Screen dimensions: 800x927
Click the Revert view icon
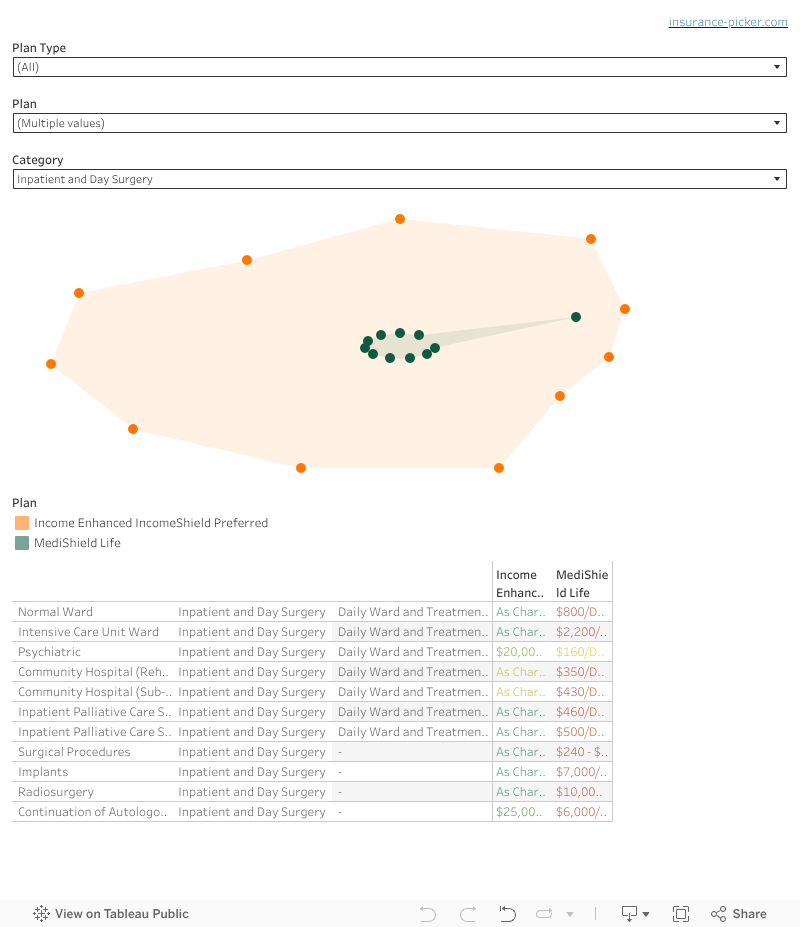coord(507,913)
